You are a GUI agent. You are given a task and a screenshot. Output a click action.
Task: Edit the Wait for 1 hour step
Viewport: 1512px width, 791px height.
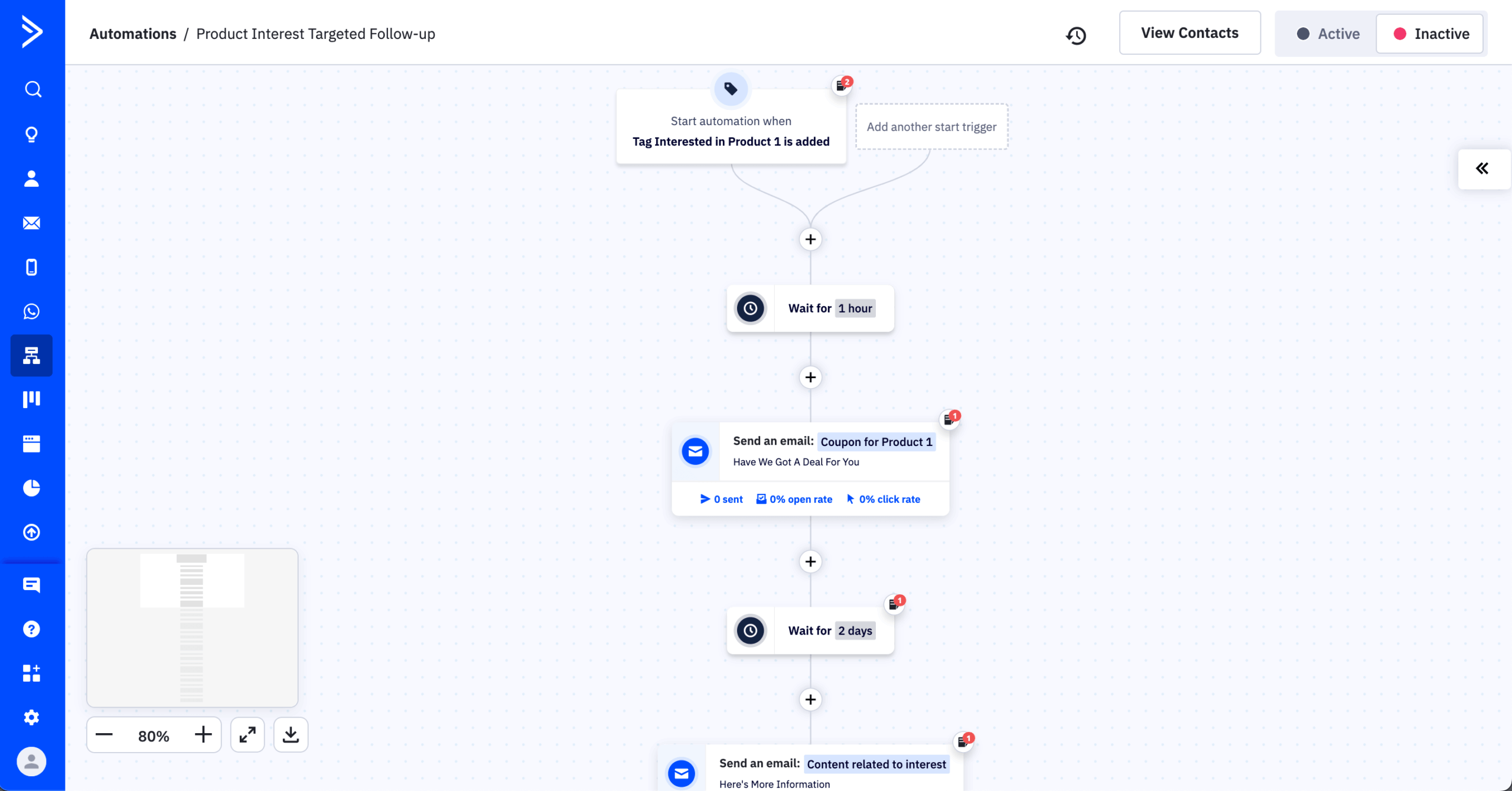tap(810, 308)
